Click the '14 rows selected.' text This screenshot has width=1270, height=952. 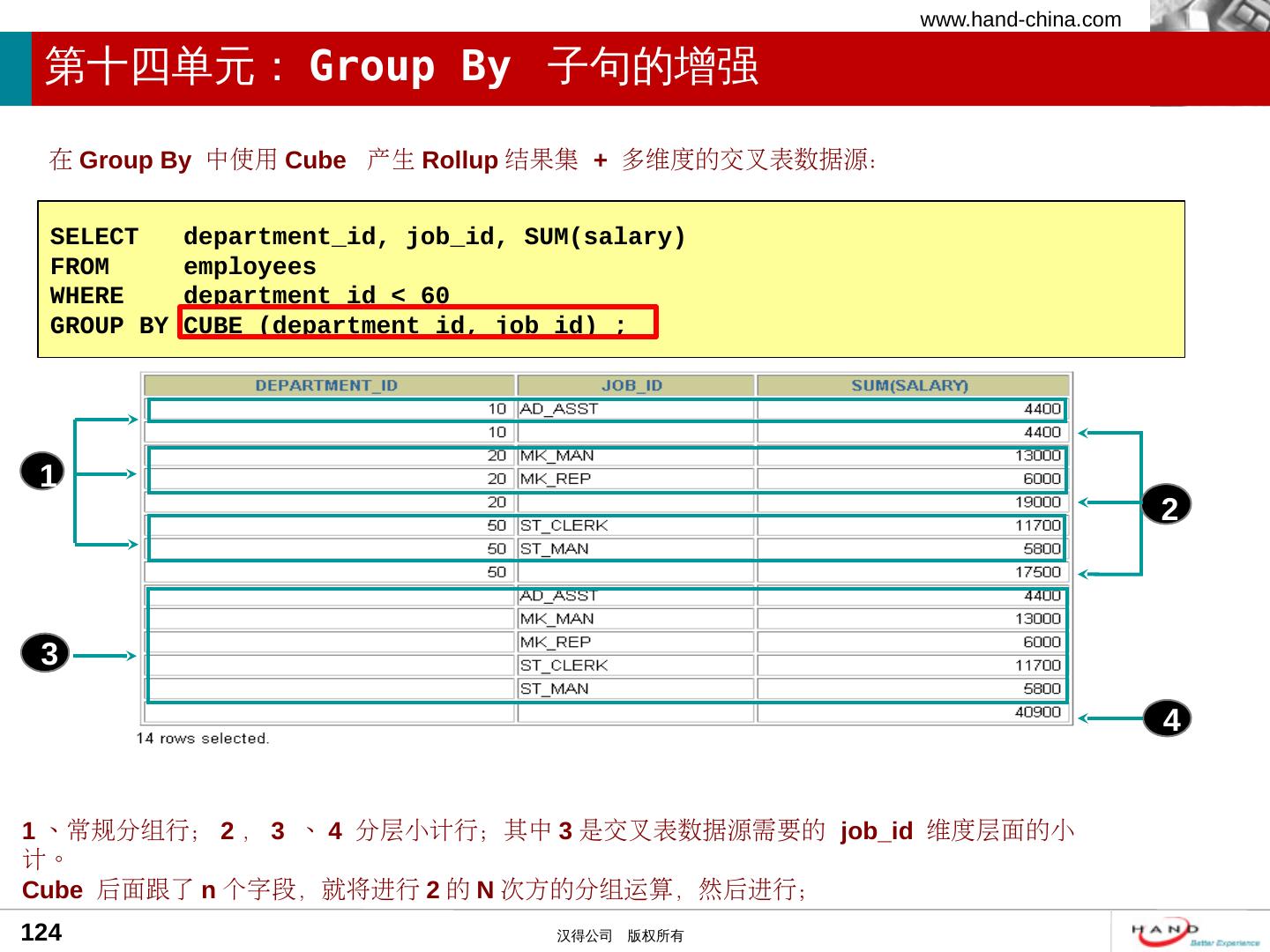203,739
